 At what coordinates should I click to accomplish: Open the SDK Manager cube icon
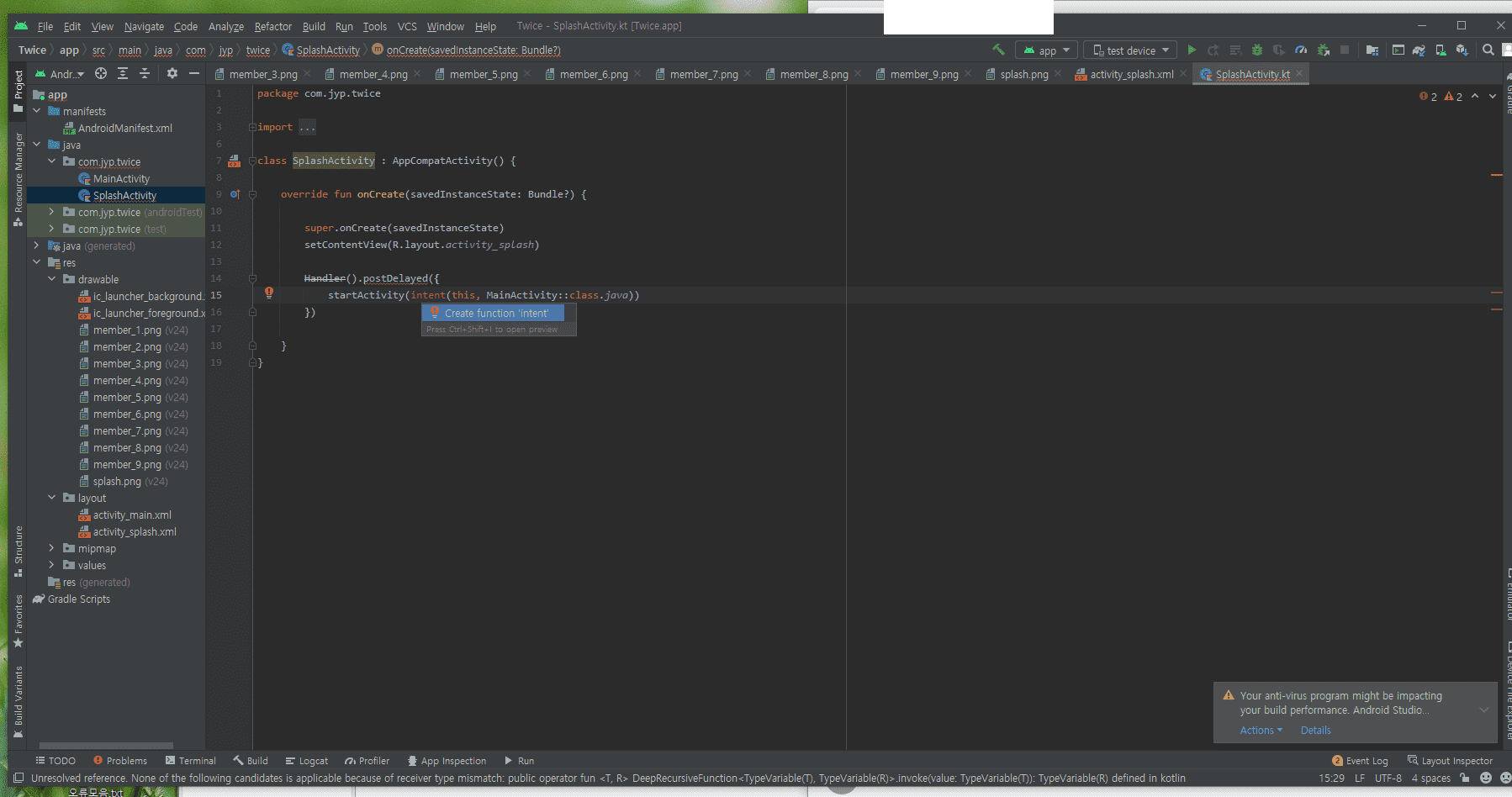click(1462, 50)
